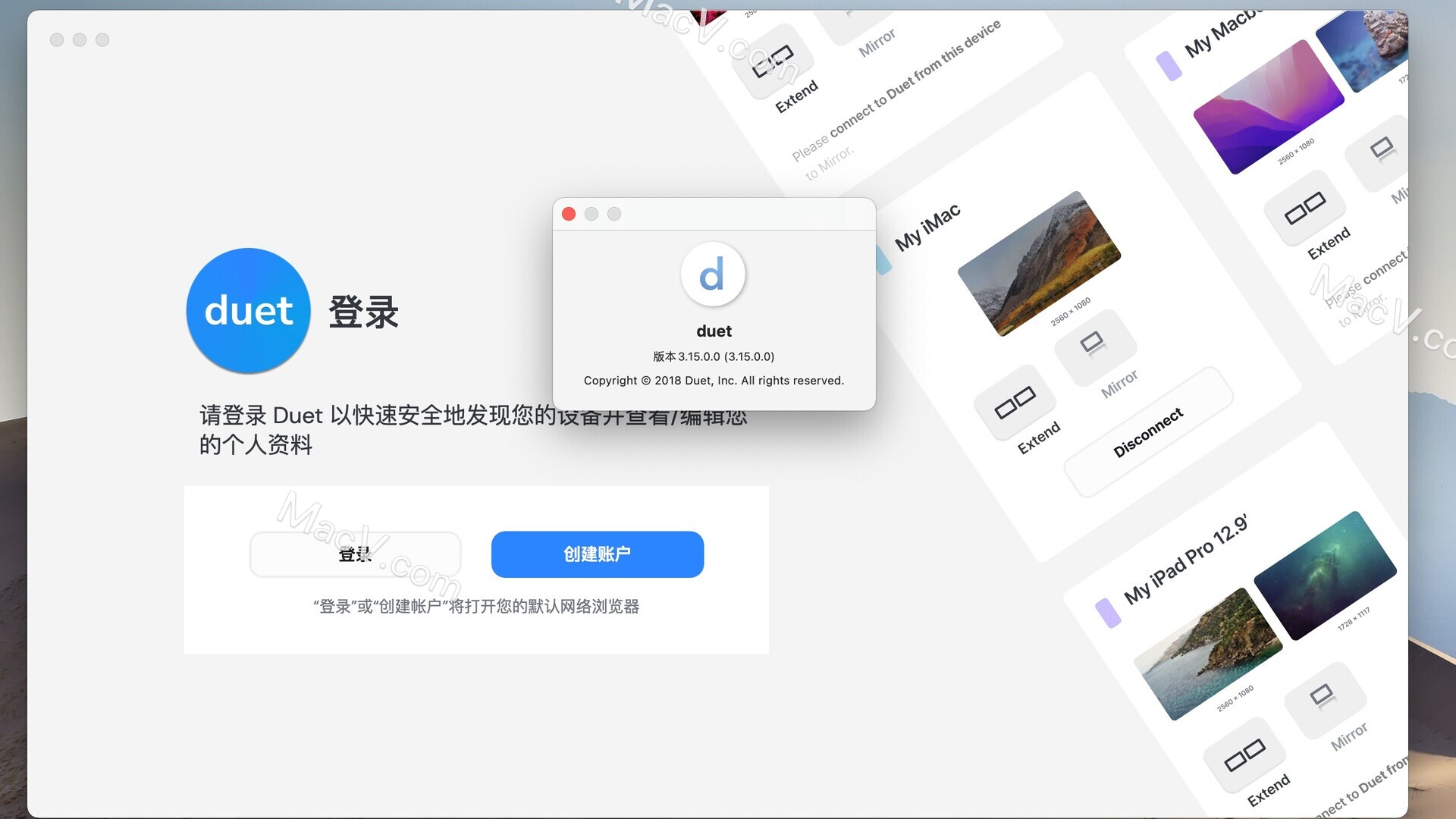The width and height of the screenshot is (1456, 819).
Task: Click the My iMac mountain wallpaper thumbnail
Action: (x=1039, y=263)
